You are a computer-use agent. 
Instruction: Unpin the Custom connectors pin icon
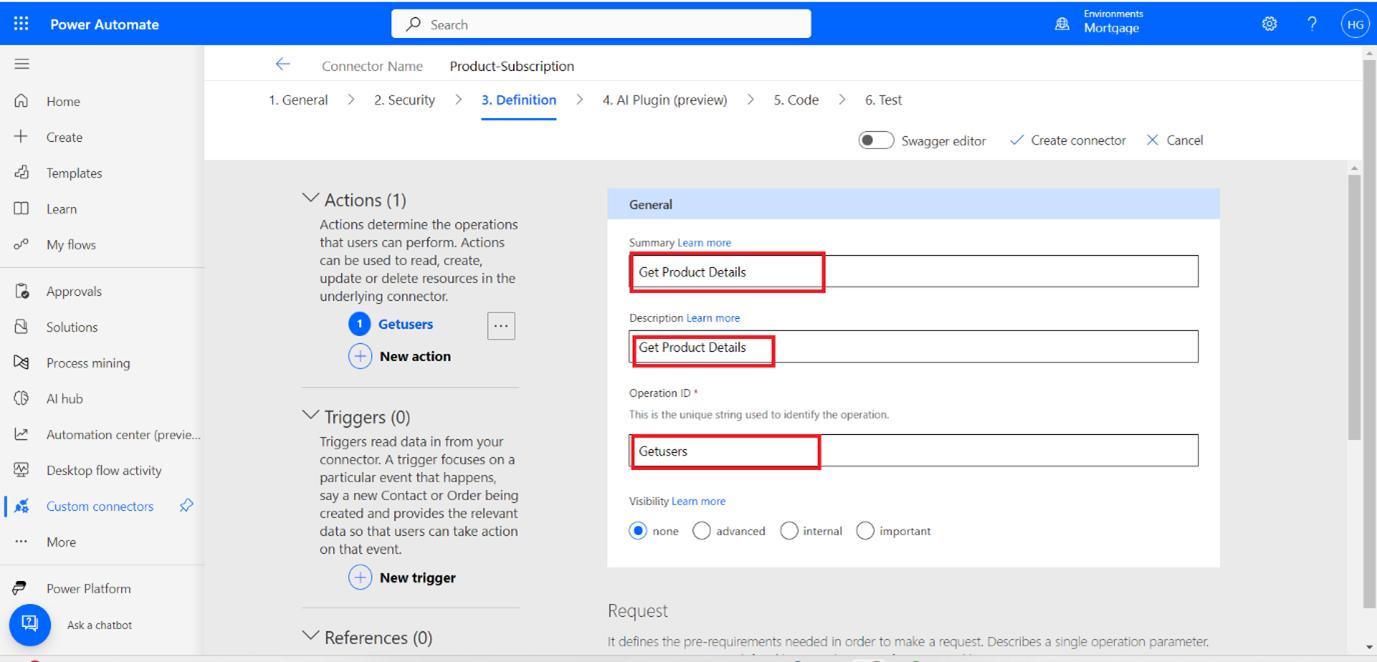point(186,506)
